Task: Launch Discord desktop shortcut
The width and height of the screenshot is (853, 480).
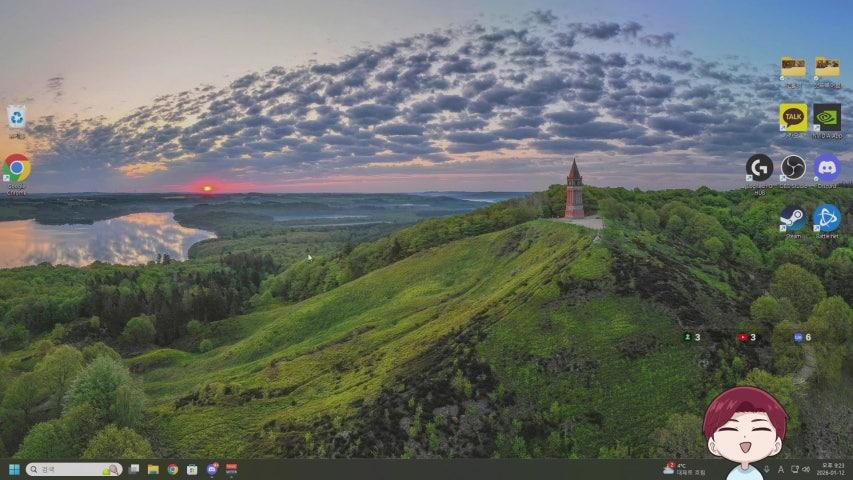Action: tap(827, 170)
